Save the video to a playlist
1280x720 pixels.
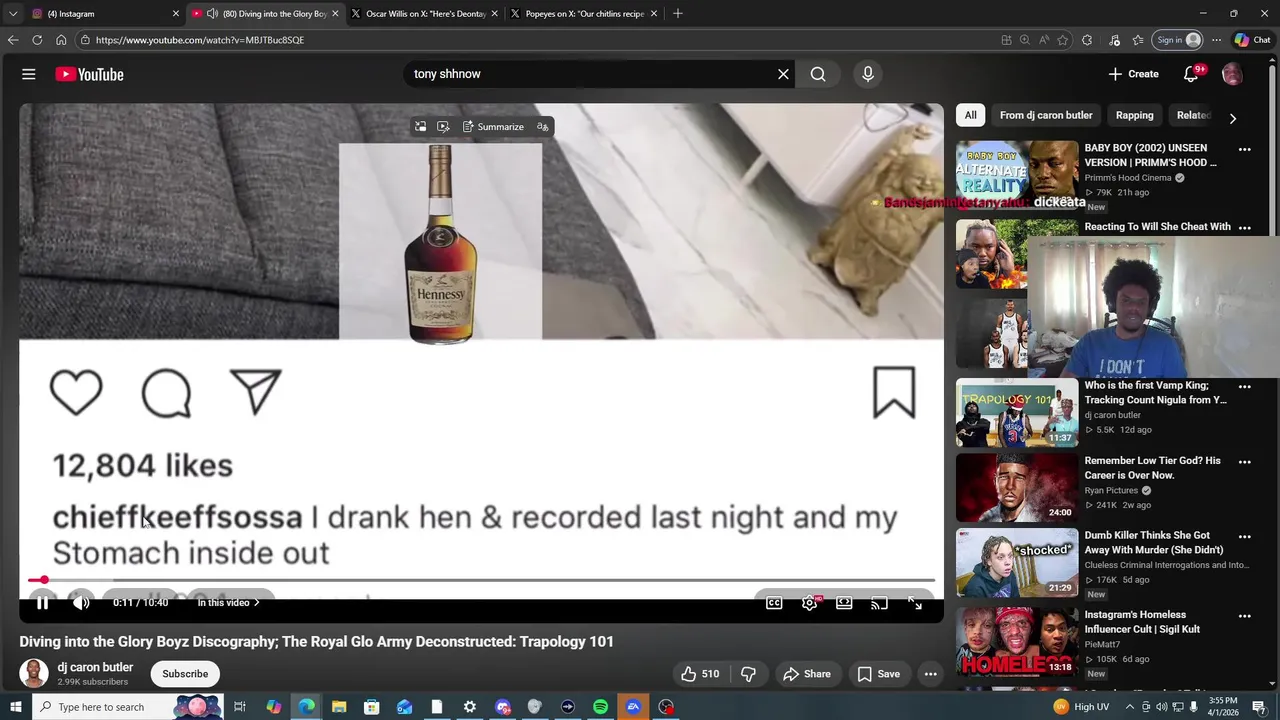879,674
